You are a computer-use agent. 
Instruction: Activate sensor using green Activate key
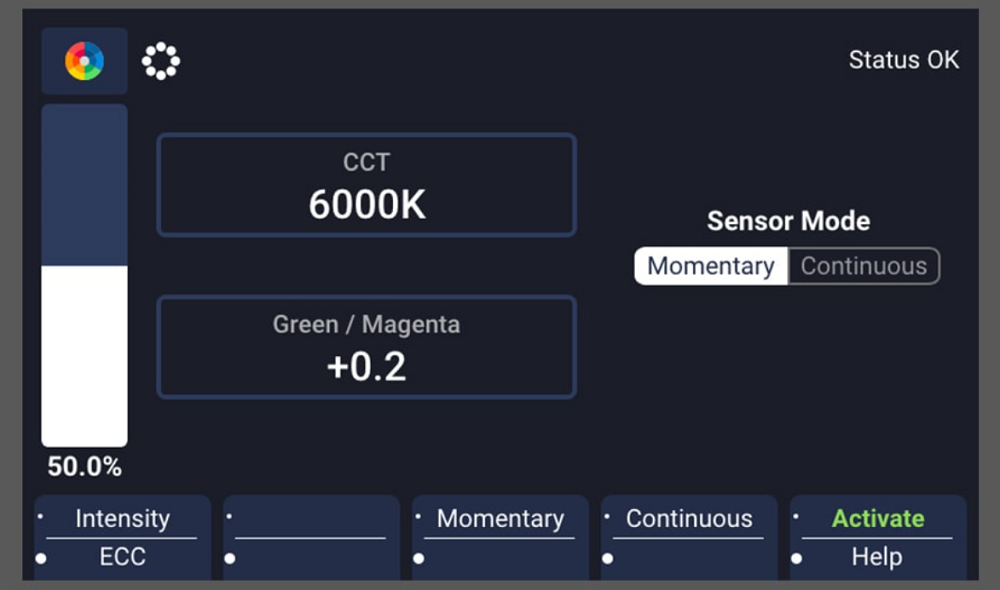[x=878, y=519]
